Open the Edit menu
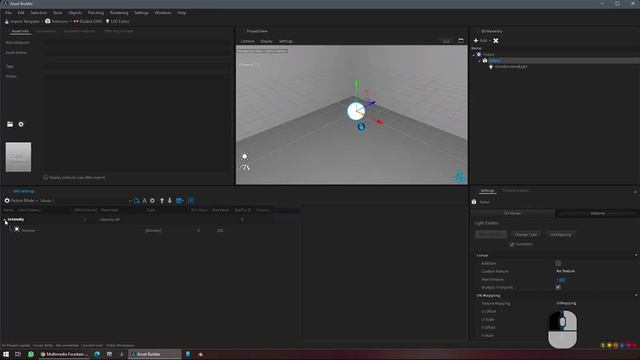The image size is (640, 360). (x=20, y=13)
